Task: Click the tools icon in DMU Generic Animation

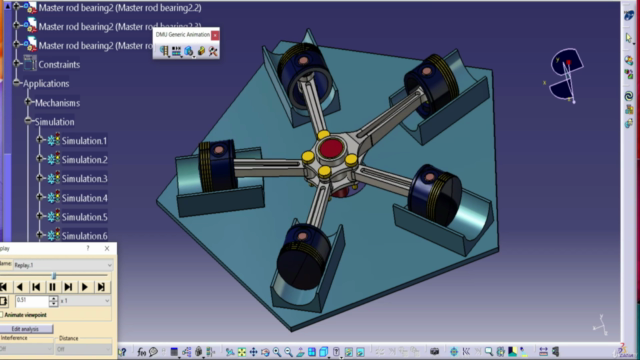Action: click(x=213, y=51)
